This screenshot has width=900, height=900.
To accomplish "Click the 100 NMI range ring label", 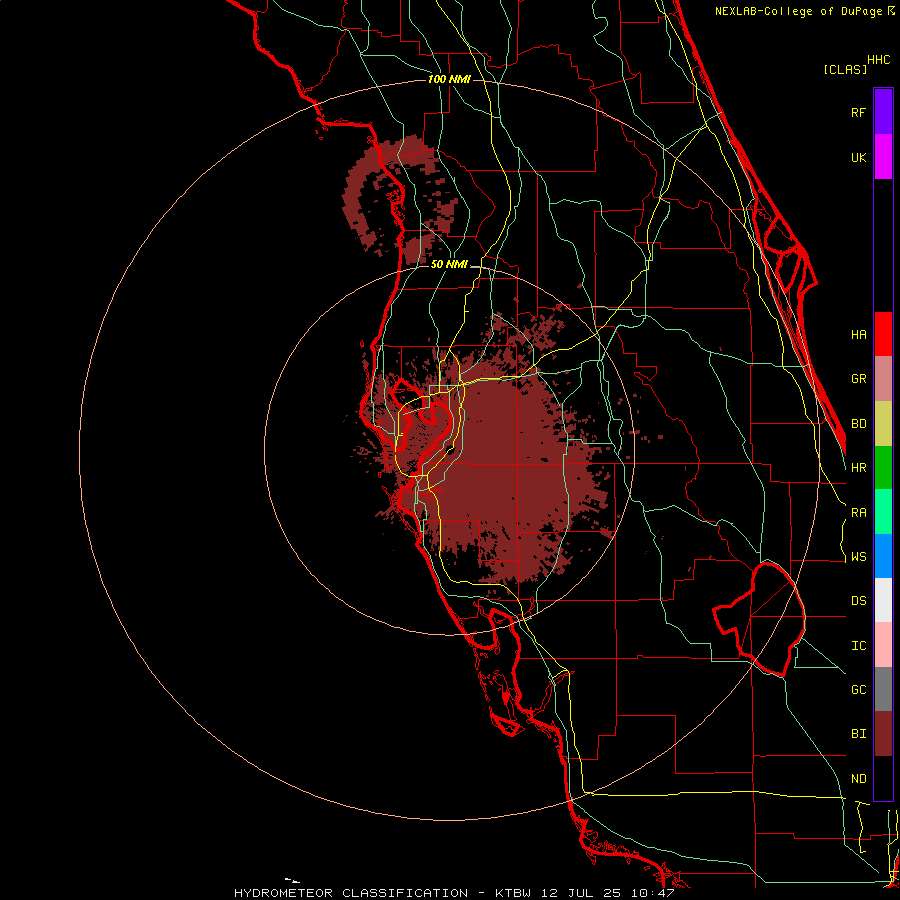I will (x=449, y=79).
